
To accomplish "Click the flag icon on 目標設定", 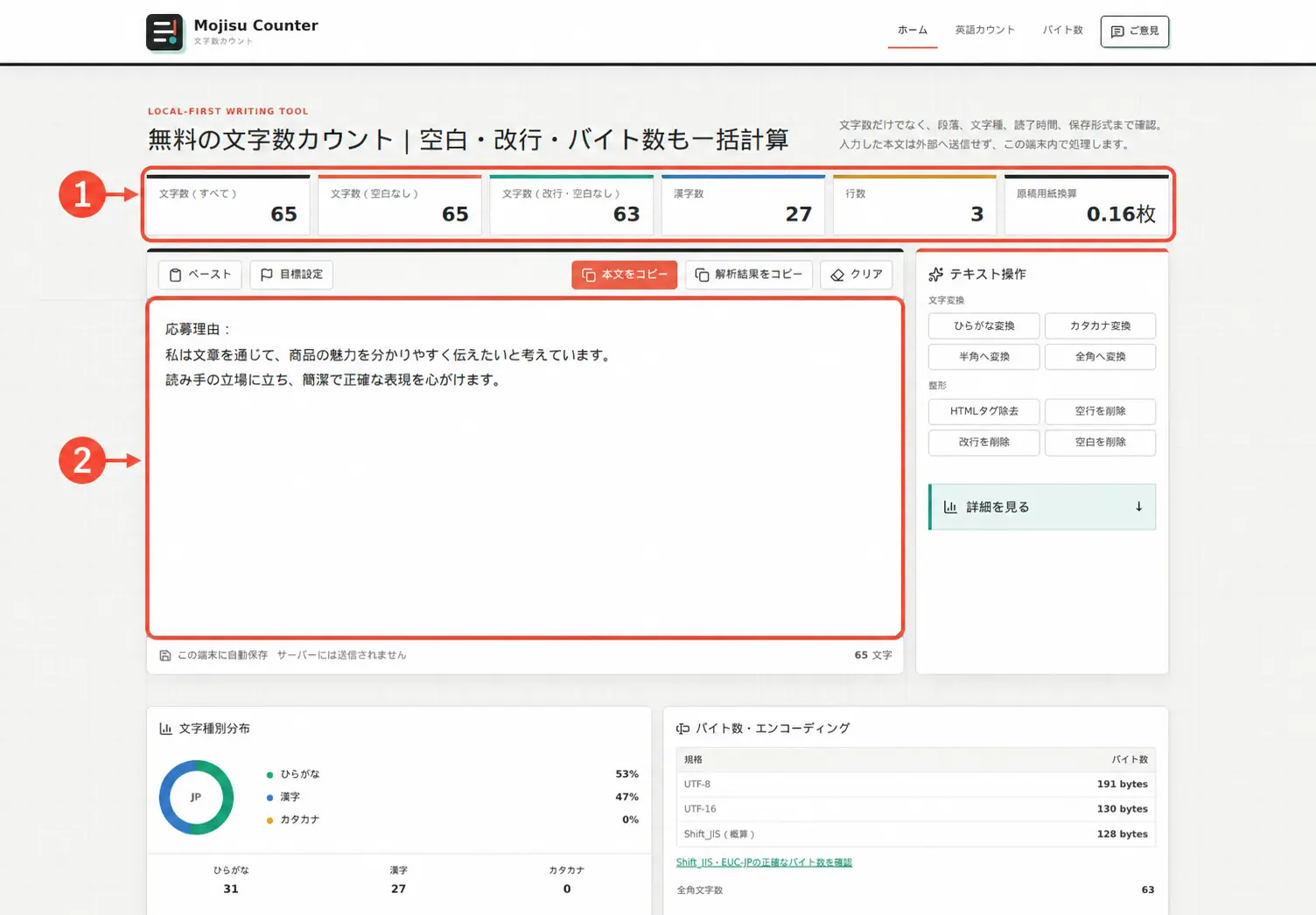I will 267,275.
